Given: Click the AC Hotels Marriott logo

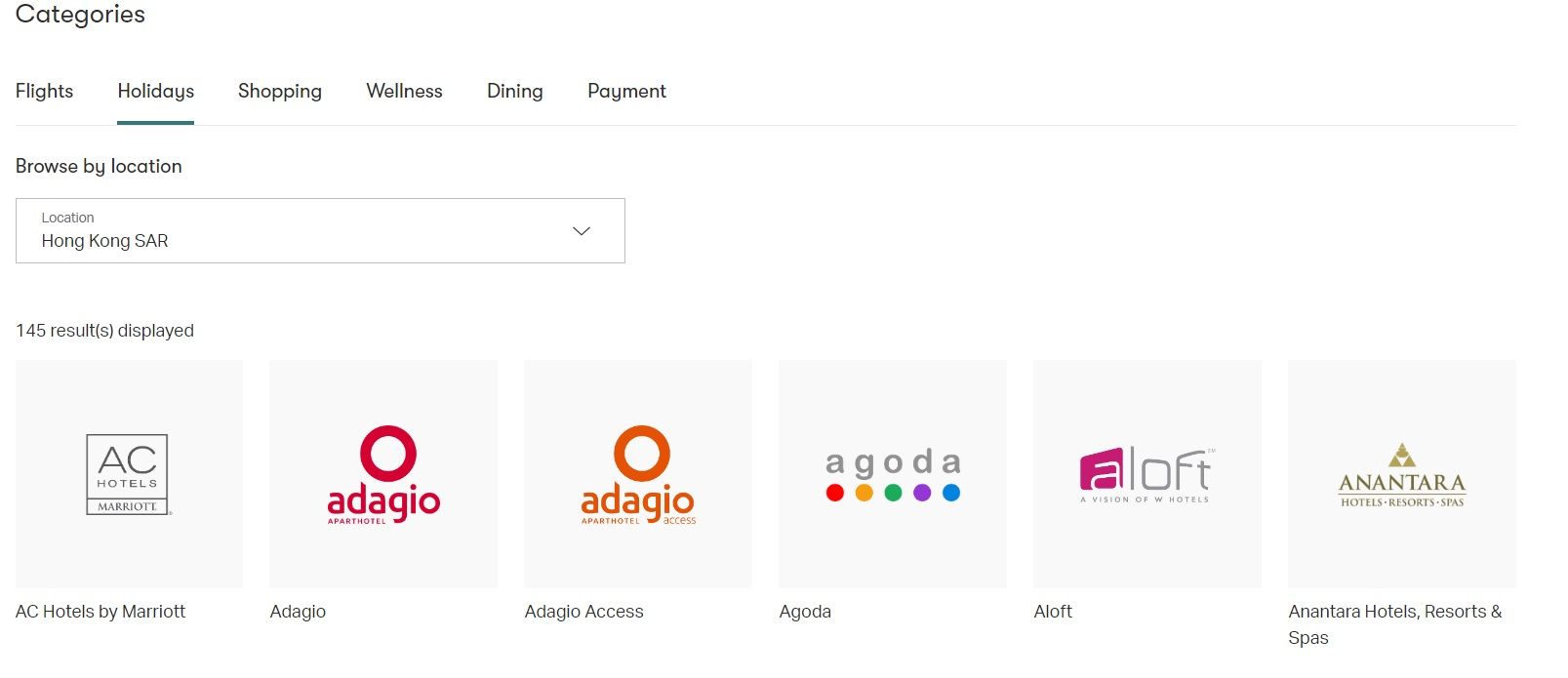Looking at the screenshot, I should (x=129, y=474).
